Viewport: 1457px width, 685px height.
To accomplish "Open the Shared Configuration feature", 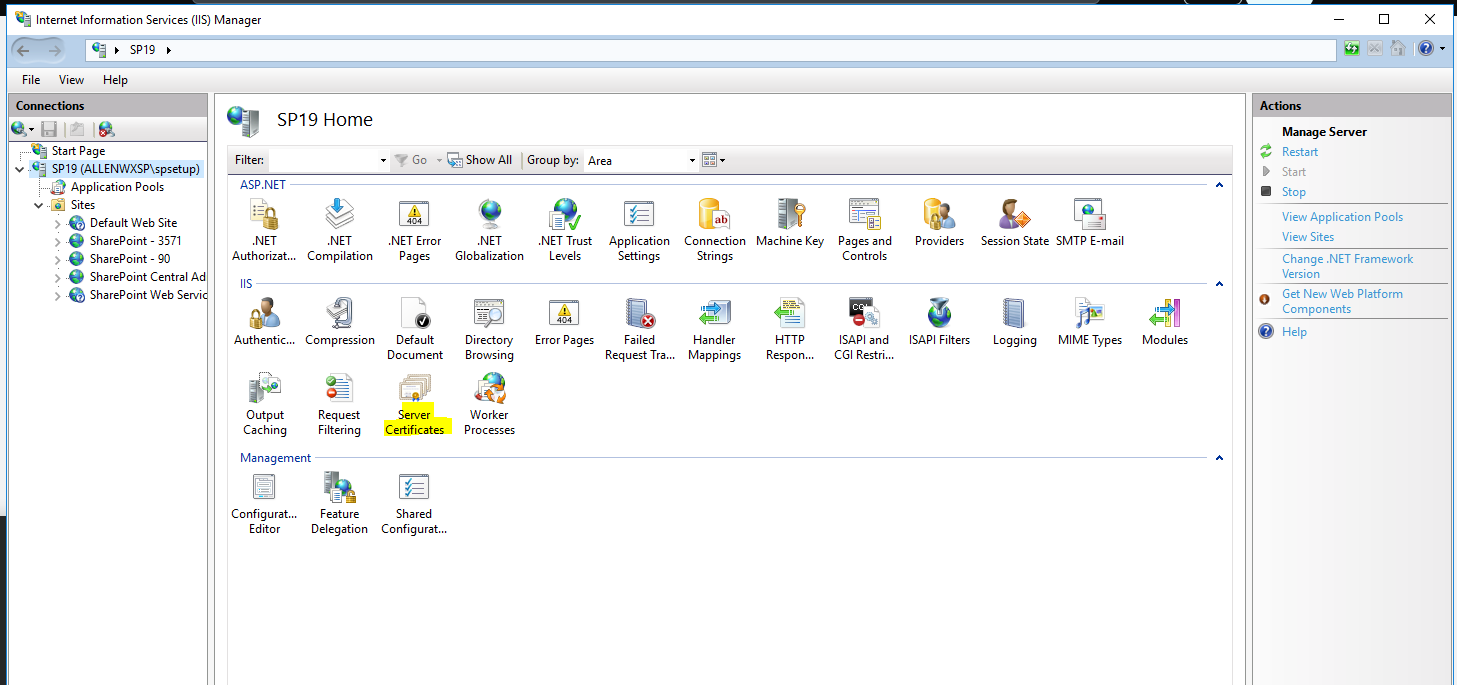I will click(414, 503).
